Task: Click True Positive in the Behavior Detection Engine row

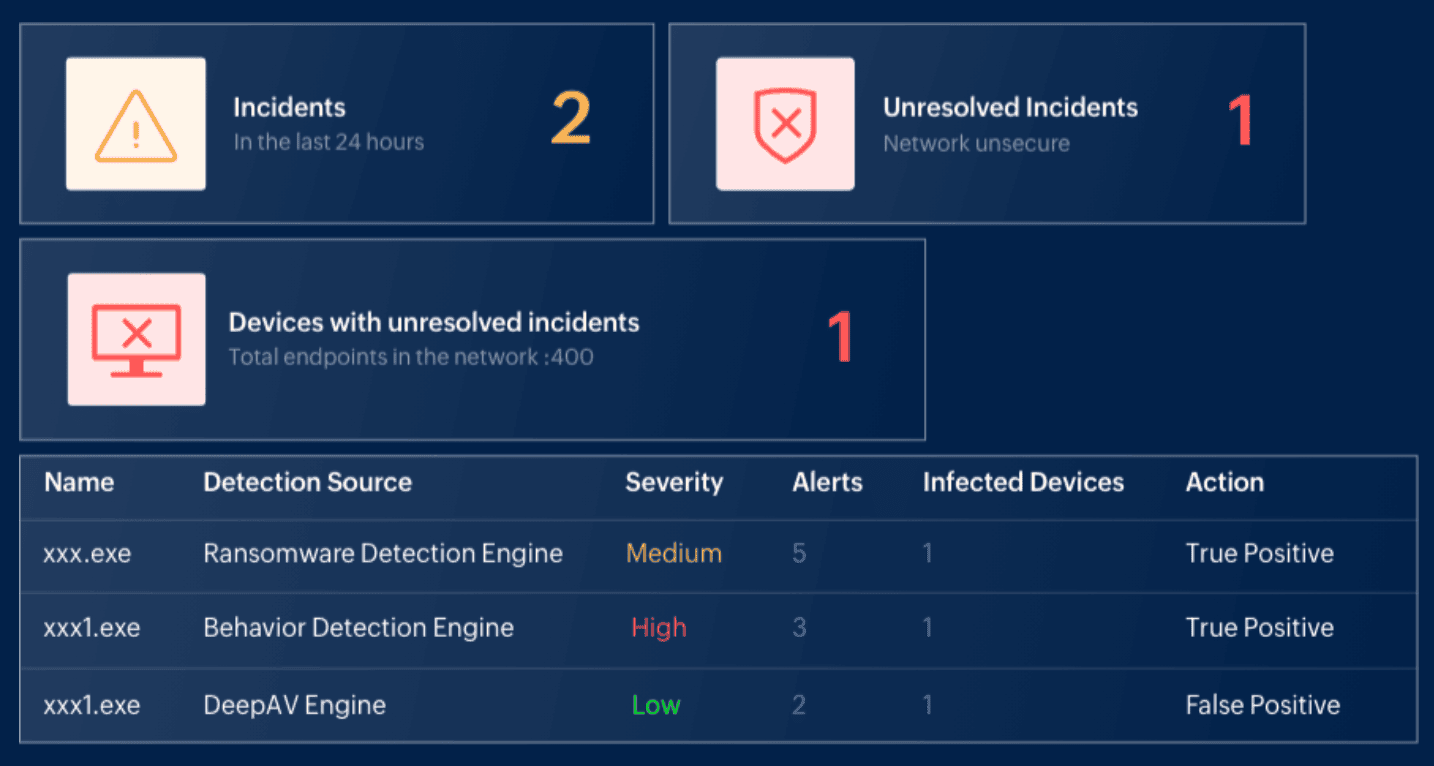Action: coord(1259,628)
